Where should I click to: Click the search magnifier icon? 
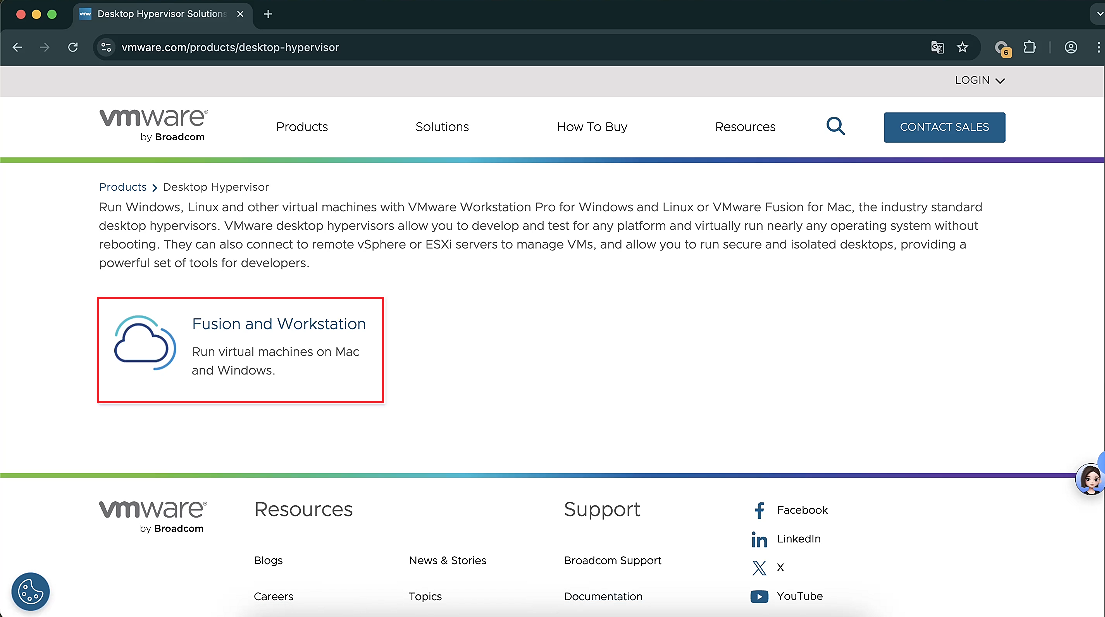835,126
